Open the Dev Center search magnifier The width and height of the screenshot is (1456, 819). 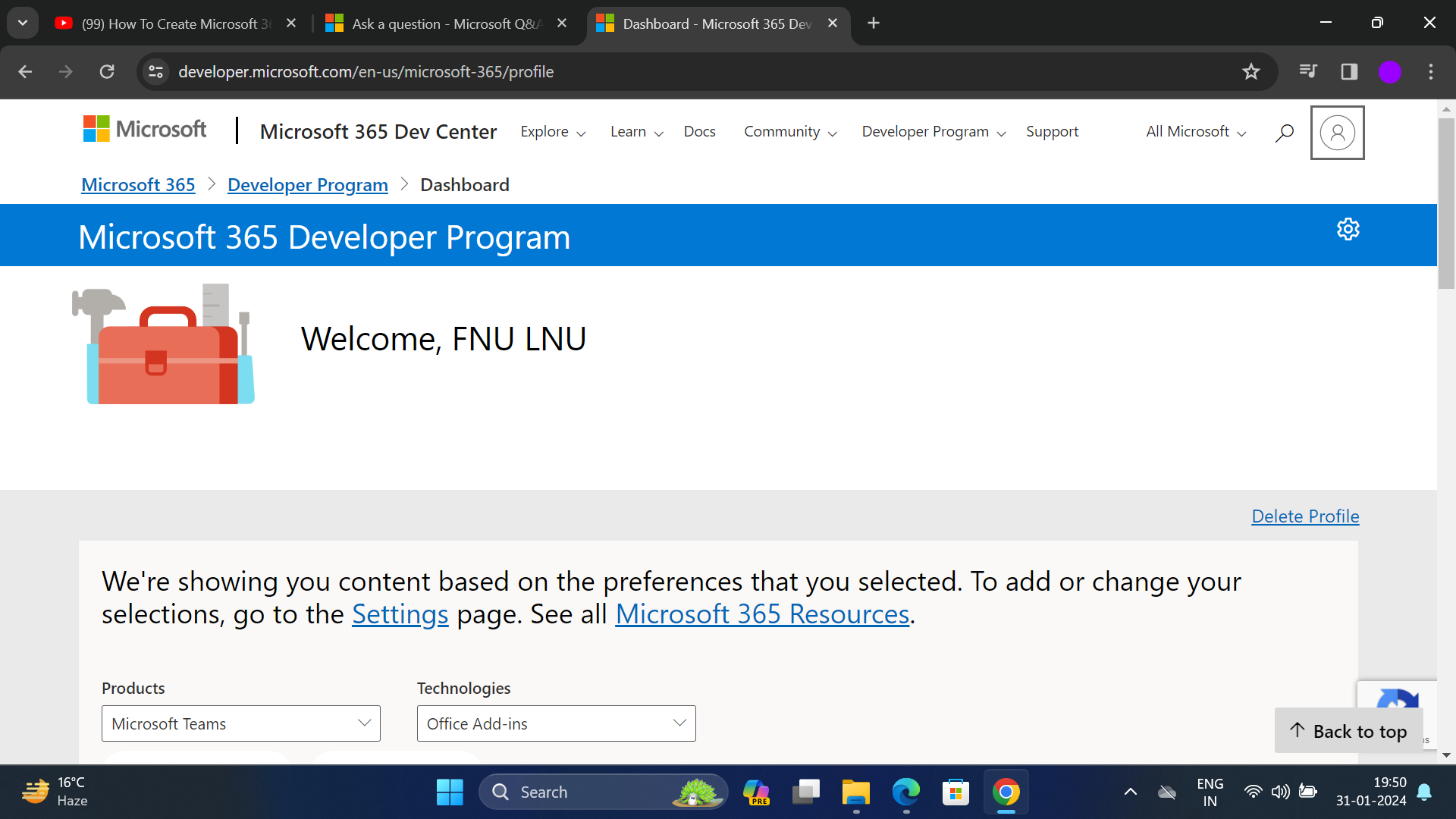point(1284,133)
